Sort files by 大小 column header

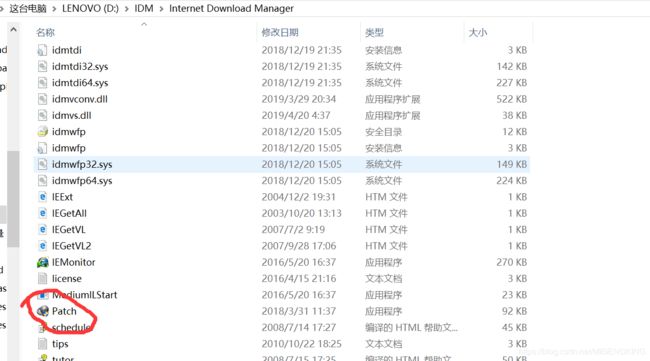pyautogui.click(x=478, y=32)
